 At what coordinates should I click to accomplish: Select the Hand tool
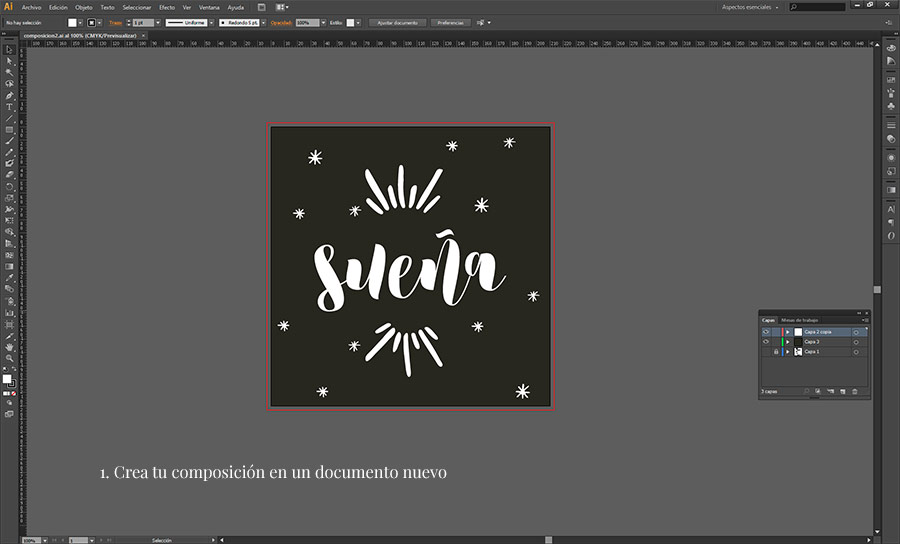(x=9, y=347)
